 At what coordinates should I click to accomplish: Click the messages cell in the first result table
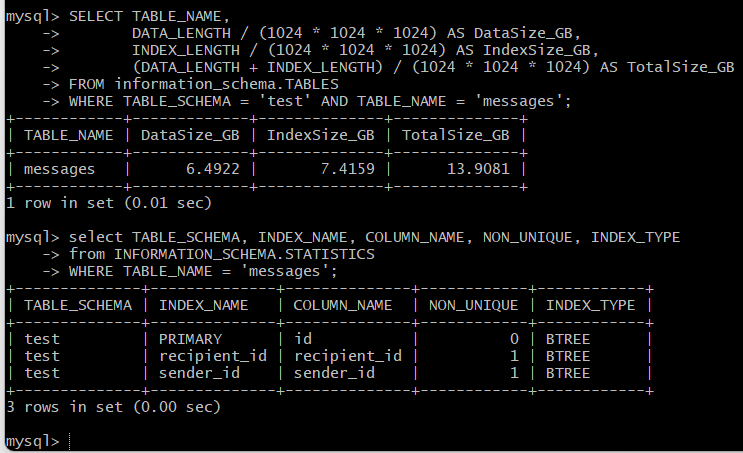click(x=60, y=169)
